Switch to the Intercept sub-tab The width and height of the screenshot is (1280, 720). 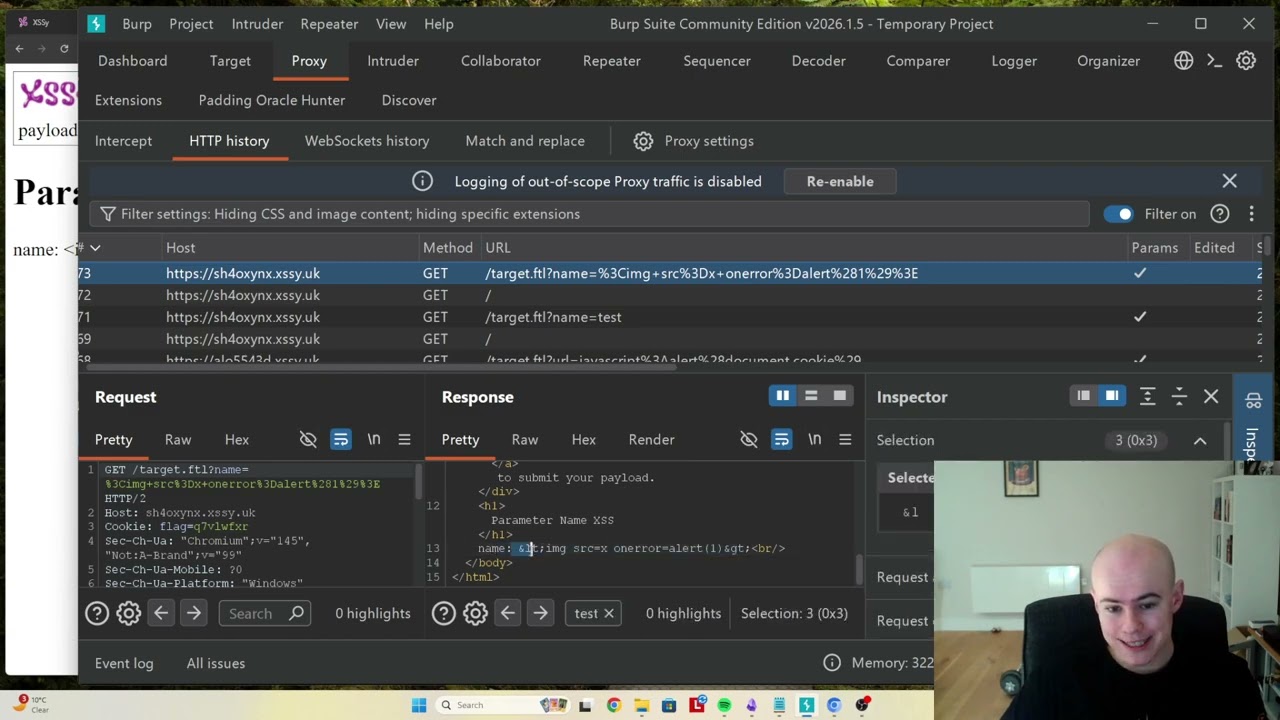124,141
